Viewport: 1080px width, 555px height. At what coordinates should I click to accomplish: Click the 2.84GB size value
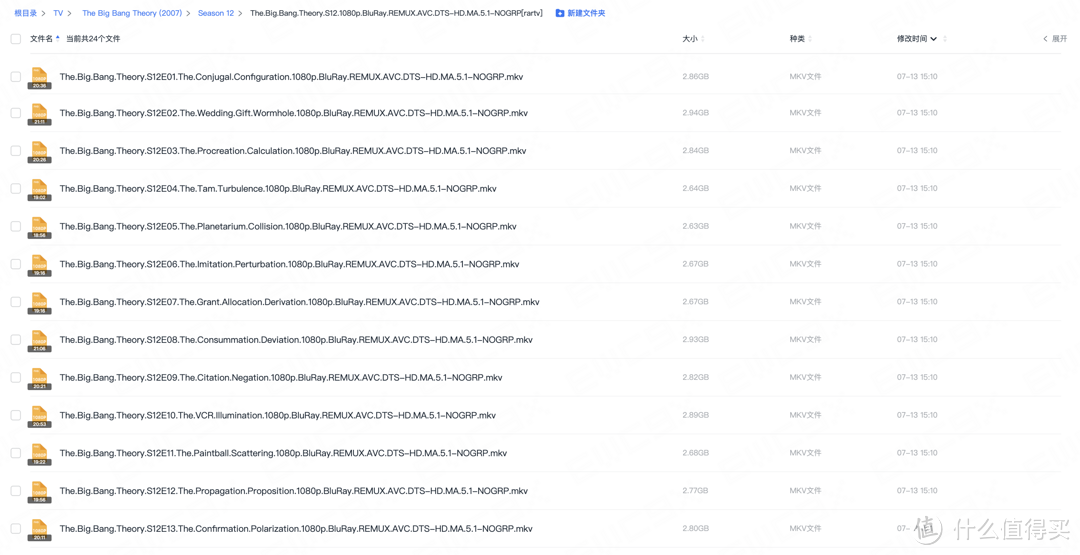click(x=695, y=151)
